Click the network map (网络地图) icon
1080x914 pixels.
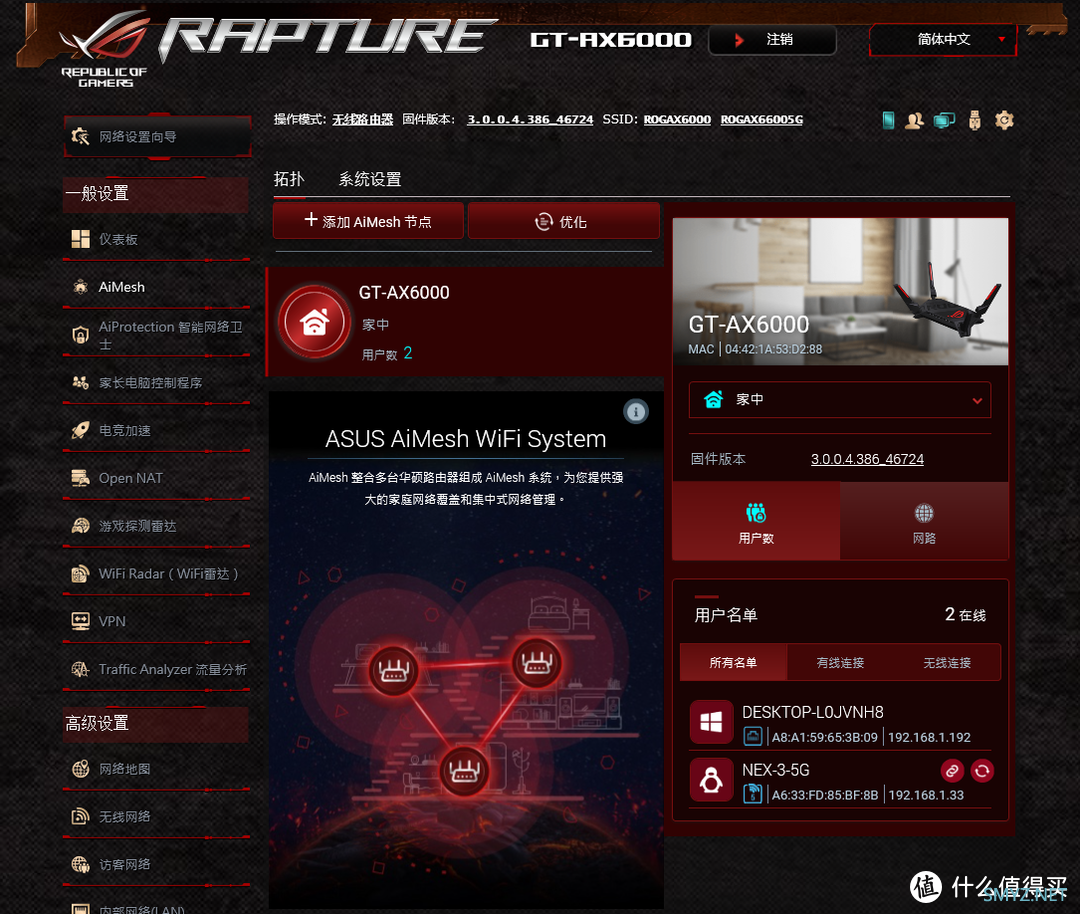pyautogui.click(x=81, y=769)
